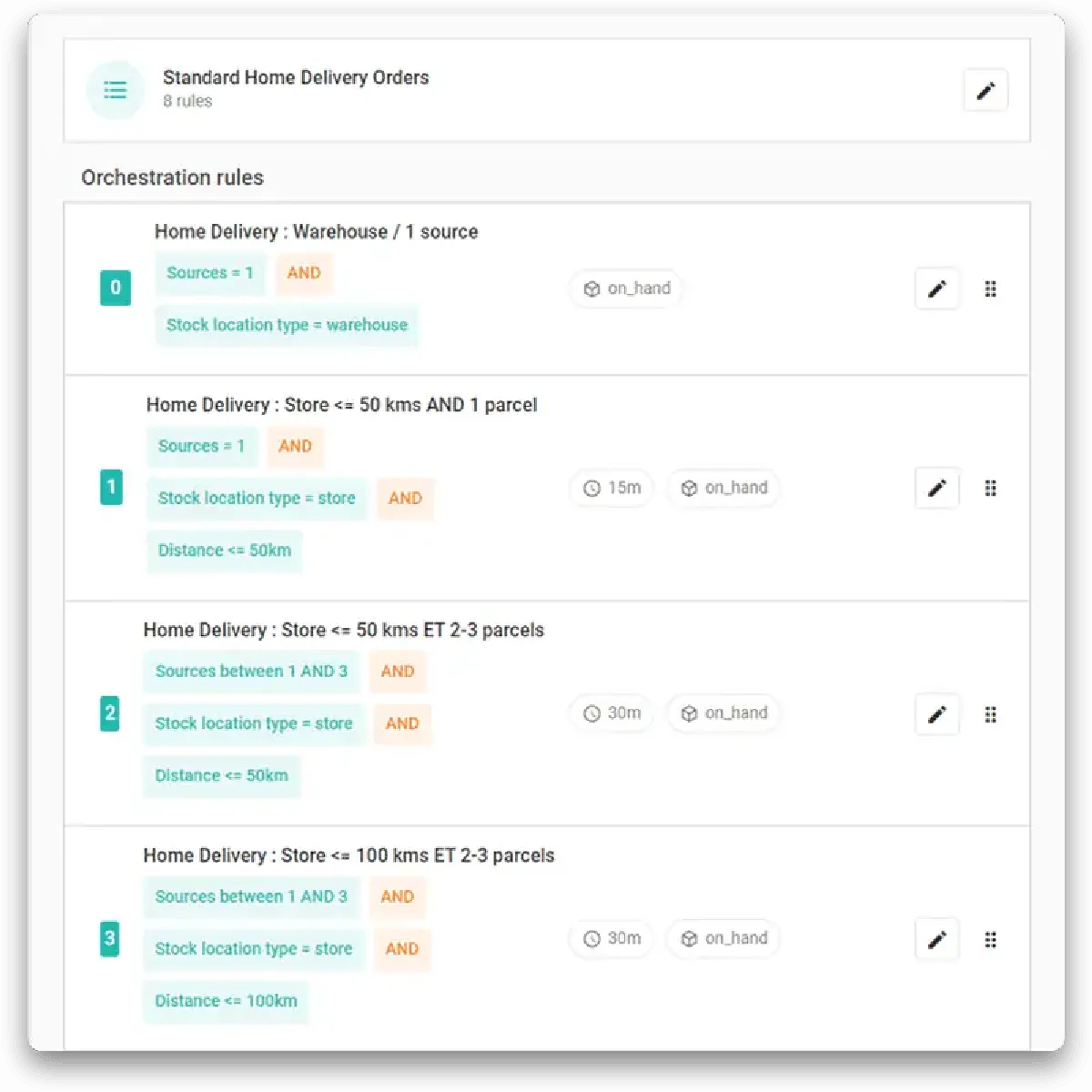Click the list icon beside Standard Home Delivery Orders
Image resolution: width=1092 pixels, height=1092 pixels.
(116, 90)
